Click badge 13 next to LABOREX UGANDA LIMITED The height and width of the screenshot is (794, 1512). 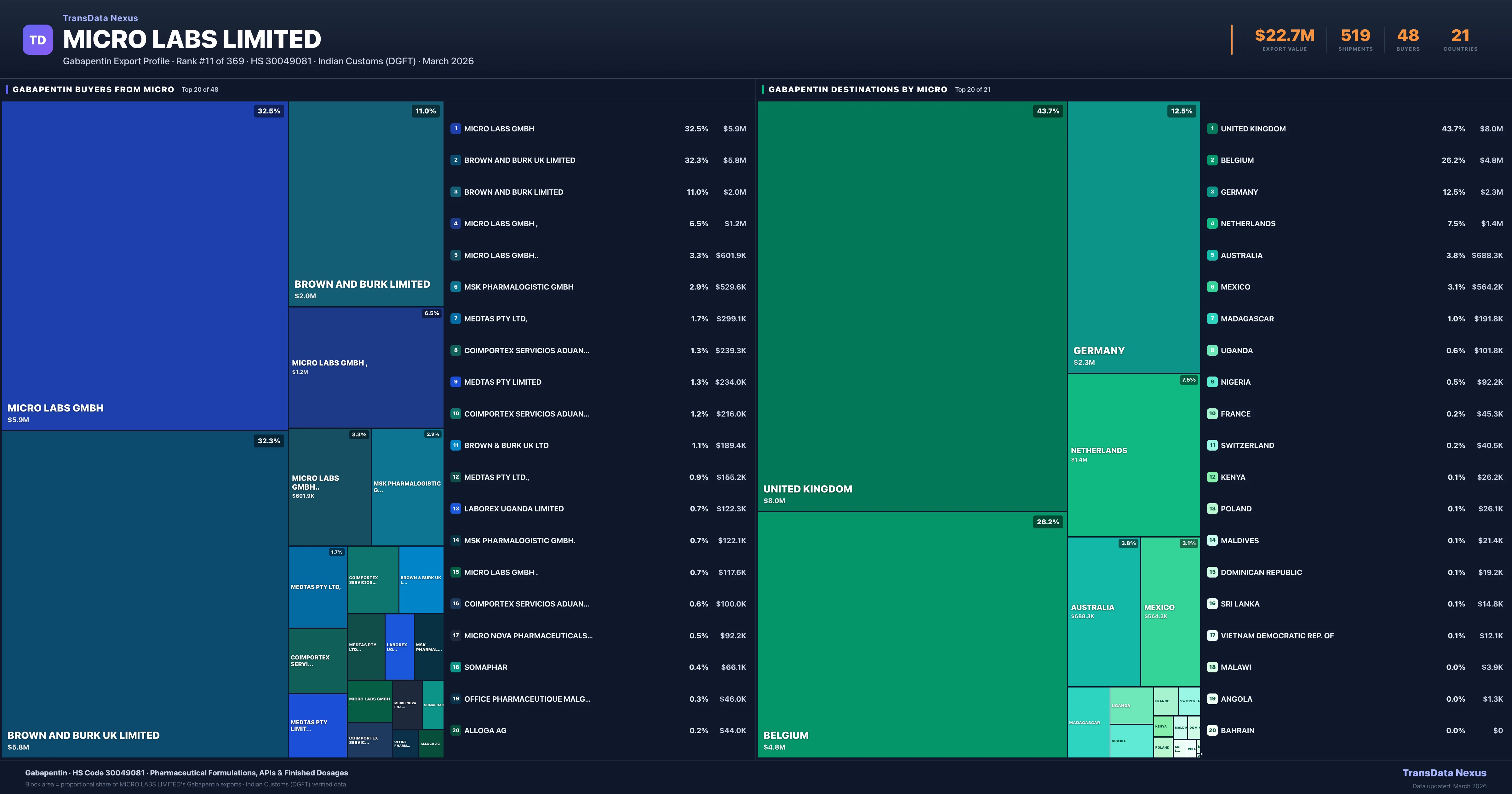tap(455, 509)
